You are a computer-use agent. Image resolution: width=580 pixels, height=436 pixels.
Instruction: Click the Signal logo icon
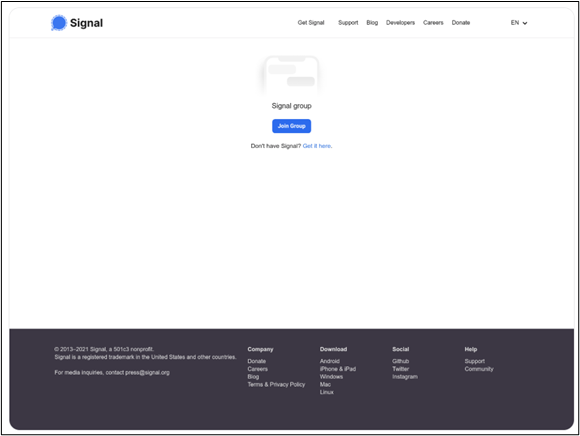click(58, 23)
